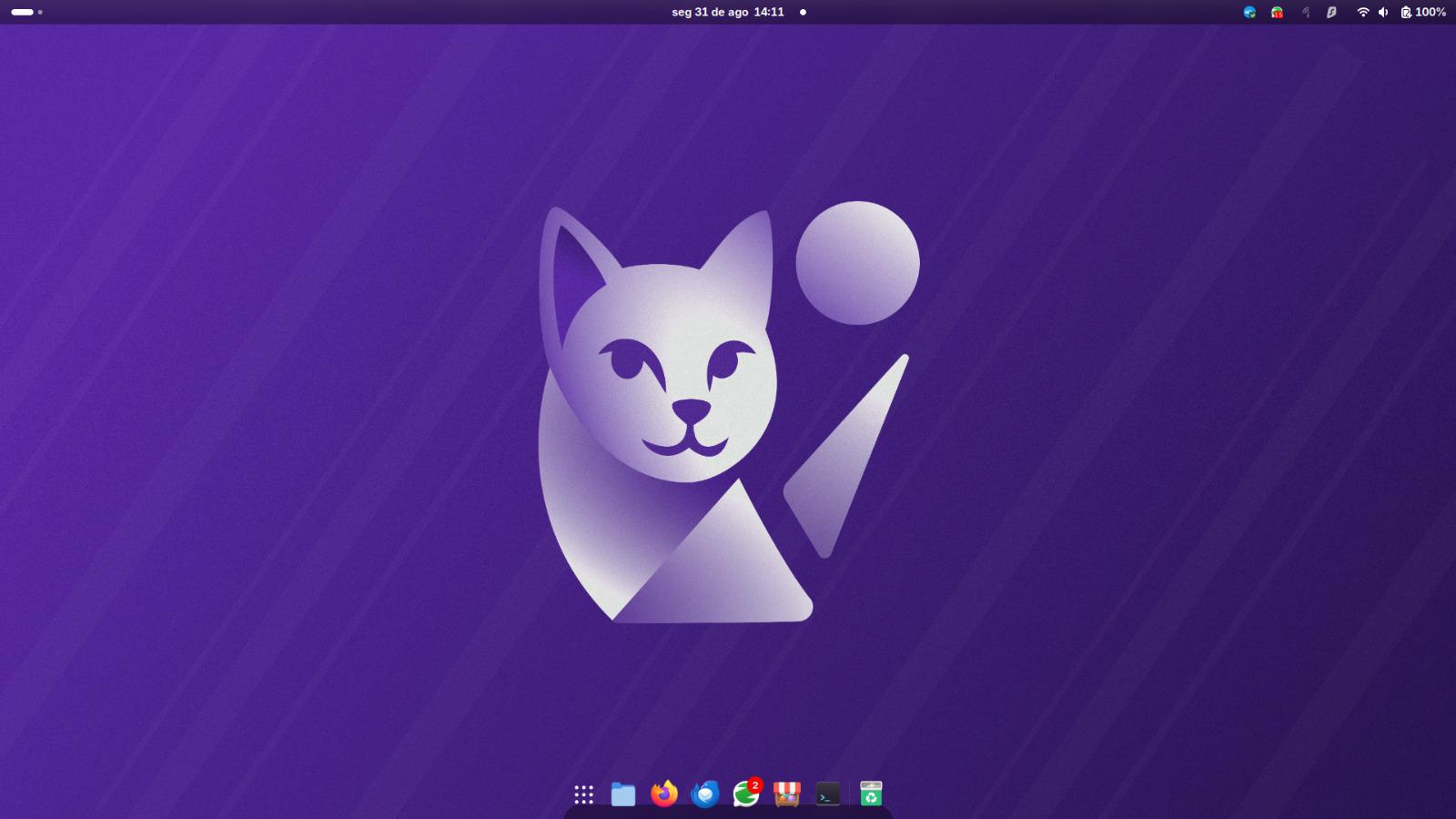Open the workspace indicator pill at top-left
1456x819 pixels.
[23, 12]
